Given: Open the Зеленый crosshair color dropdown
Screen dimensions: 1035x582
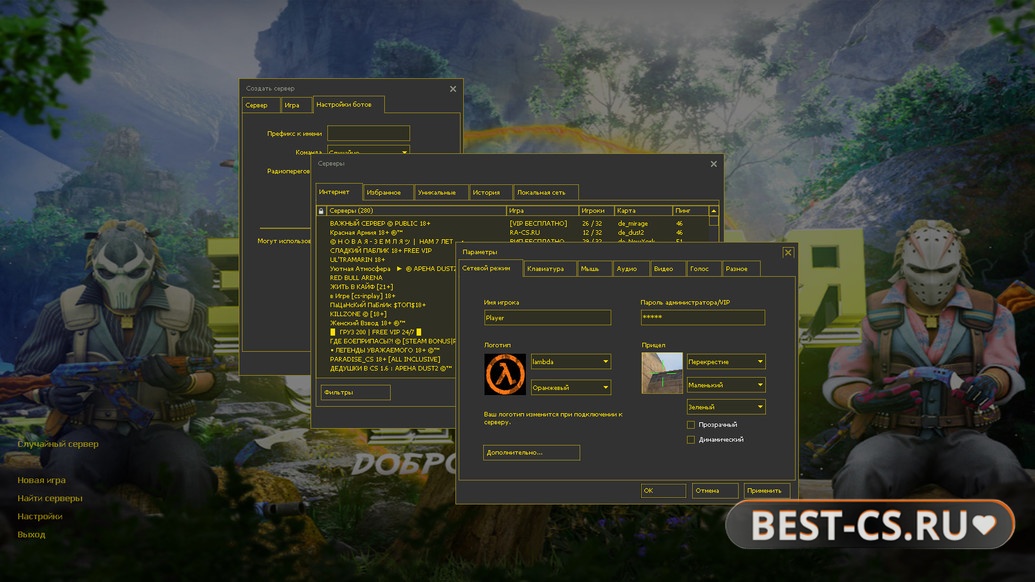Looking at the screenshot, I should tap(725, 407).
